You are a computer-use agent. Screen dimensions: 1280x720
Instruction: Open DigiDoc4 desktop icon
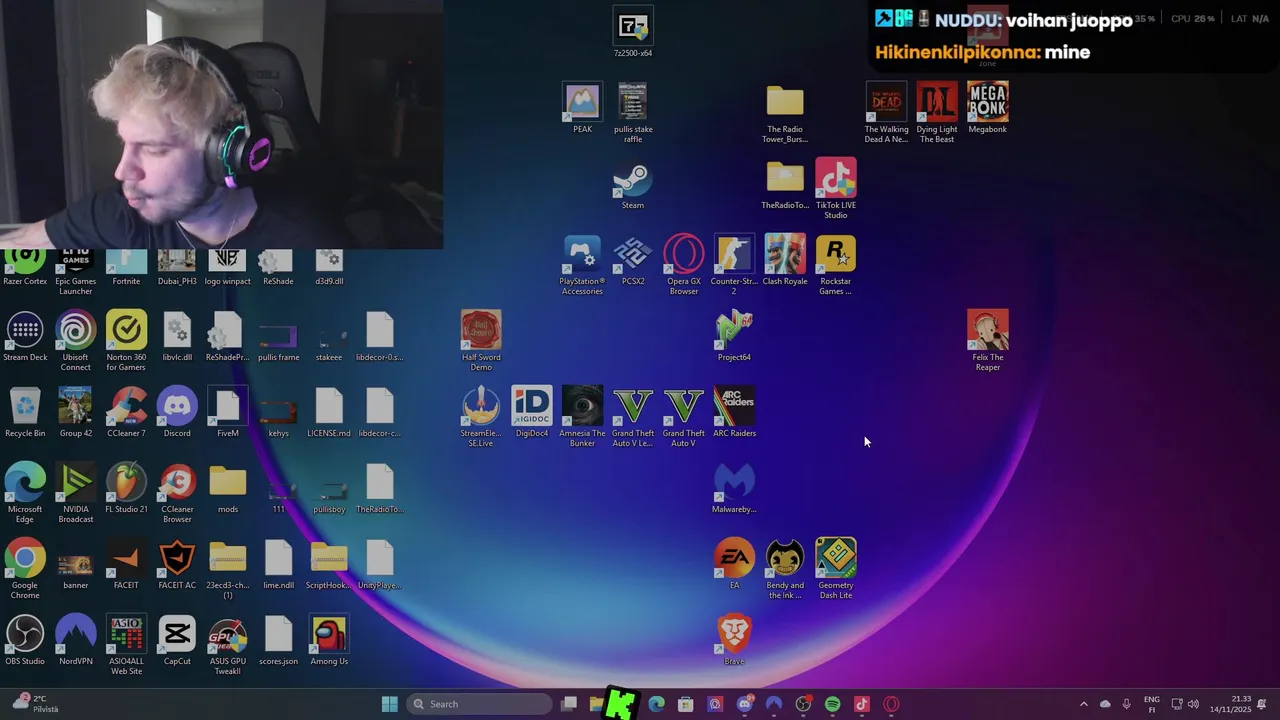click(x=532, y=412)
